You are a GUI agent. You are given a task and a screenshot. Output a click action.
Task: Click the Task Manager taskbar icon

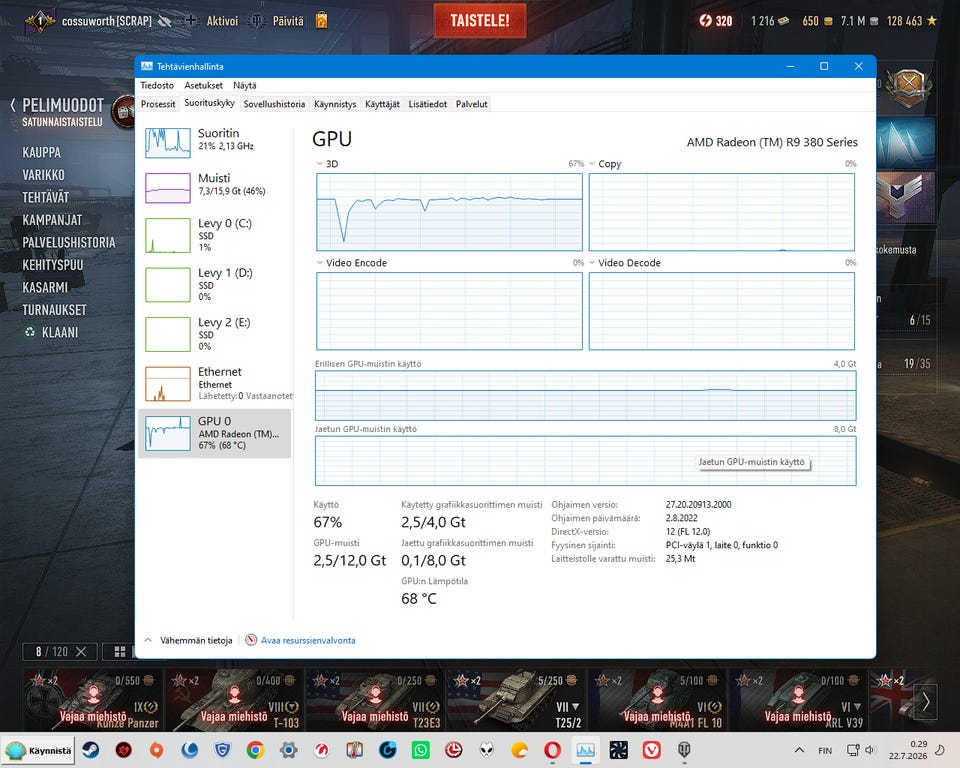(585, 750)
